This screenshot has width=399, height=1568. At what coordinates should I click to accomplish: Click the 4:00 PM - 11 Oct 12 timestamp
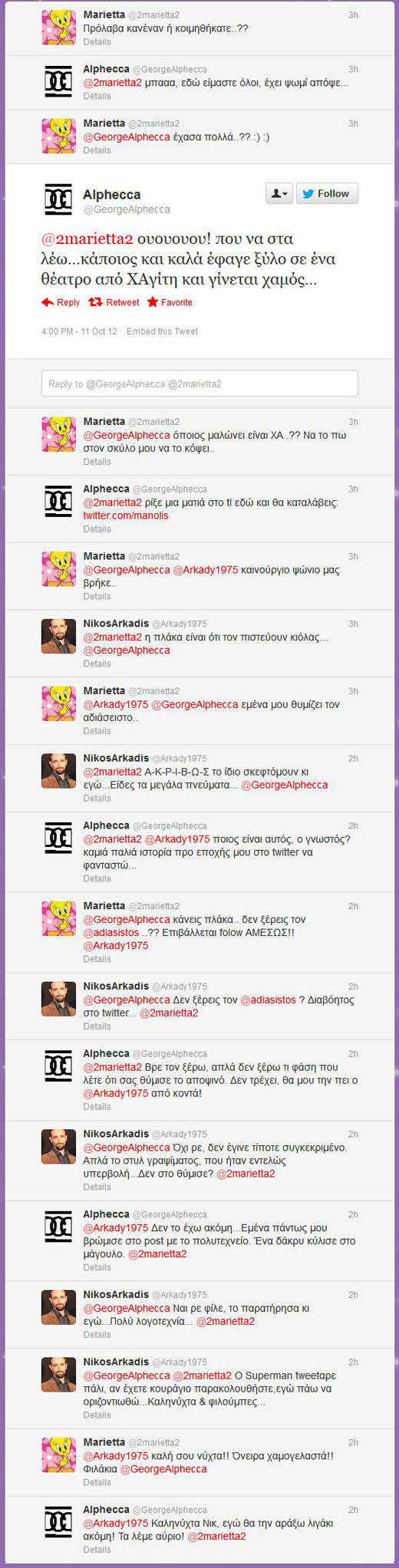pos(79,331)
